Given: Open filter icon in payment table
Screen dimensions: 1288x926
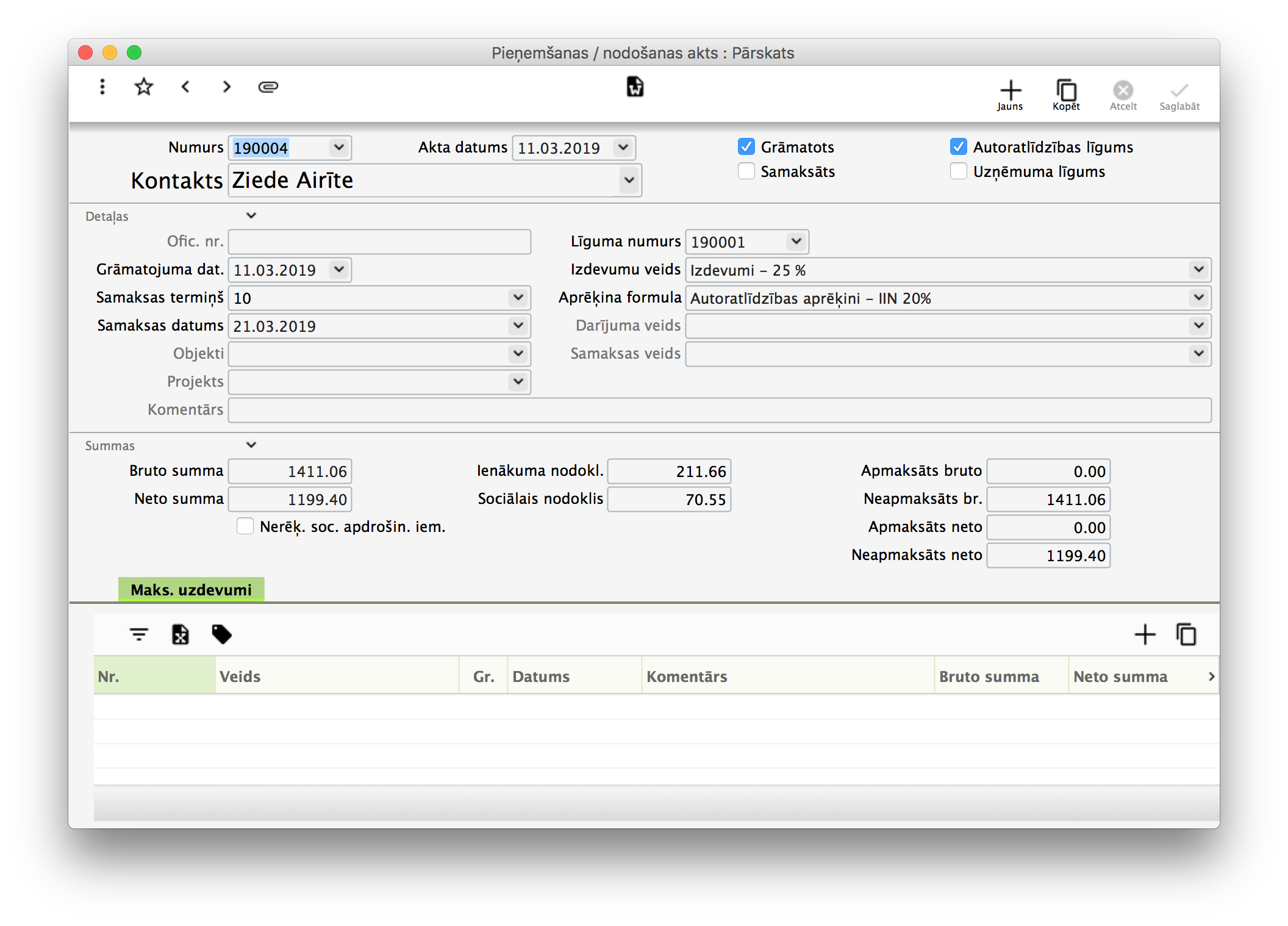Looking at the screenshot, I should (x=139, y=634).
